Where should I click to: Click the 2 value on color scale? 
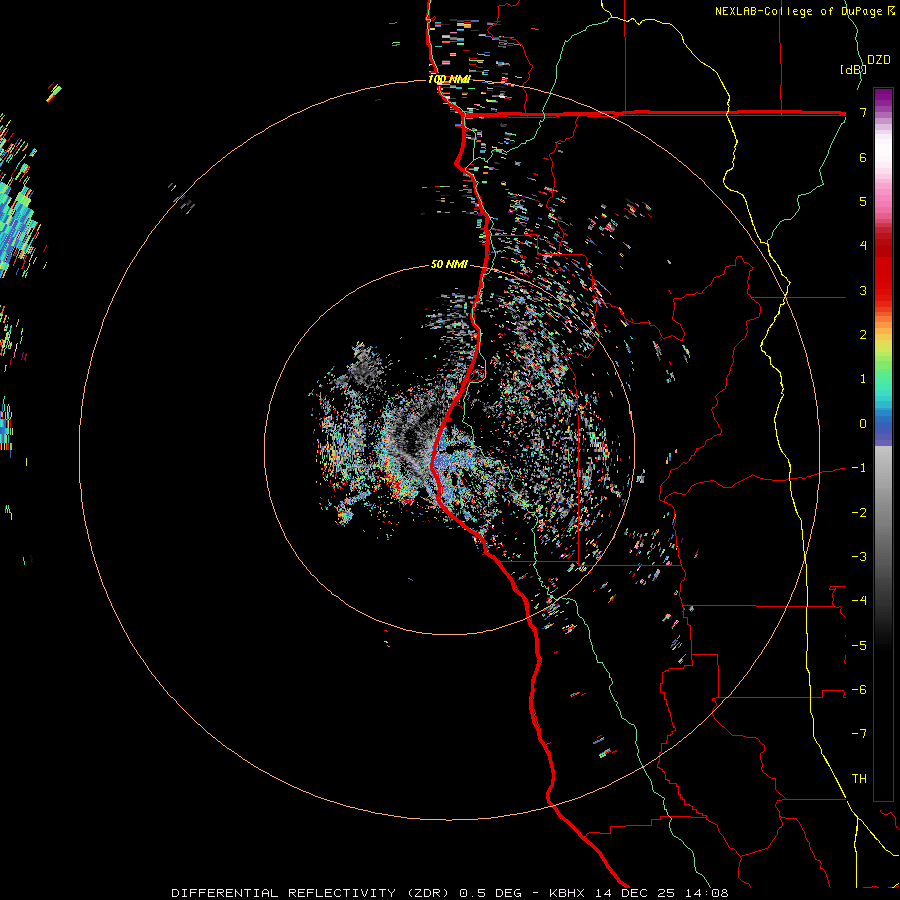[863, 335]
